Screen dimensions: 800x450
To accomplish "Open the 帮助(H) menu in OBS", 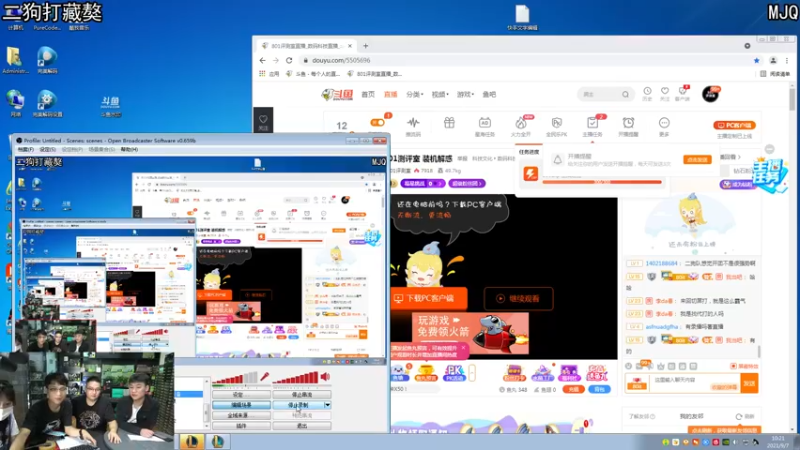I will pyautogui.click(x=129, y=149).
